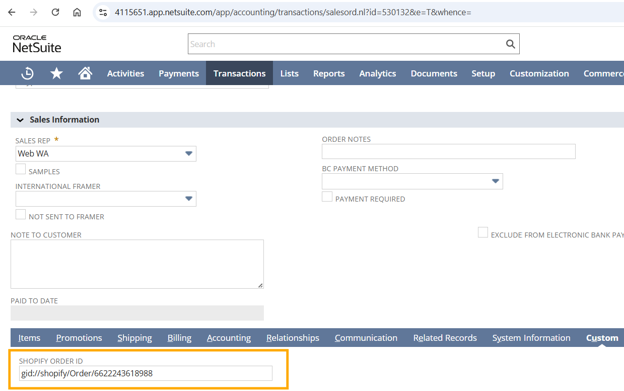Click the Oracle NetSuite logo

pos(37,44)
